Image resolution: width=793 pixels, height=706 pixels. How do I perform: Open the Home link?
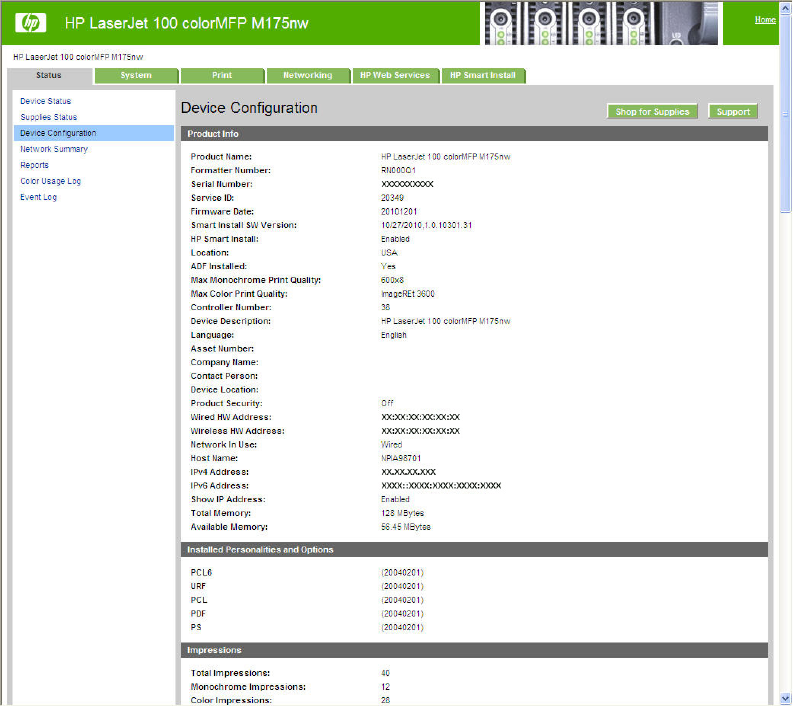(765, 20)
